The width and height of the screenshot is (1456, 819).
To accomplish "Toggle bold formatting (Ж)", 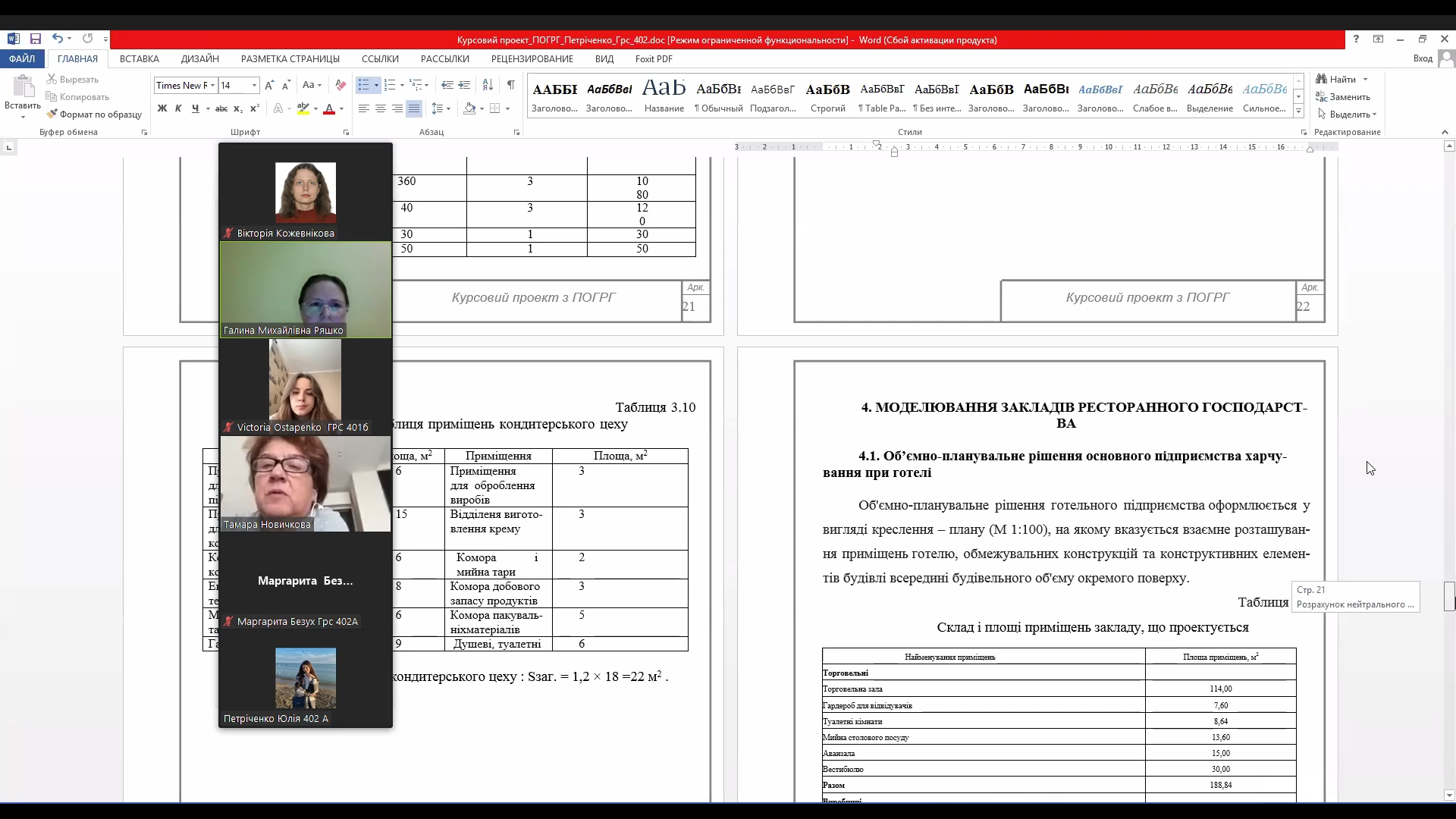I will point(162,109).
